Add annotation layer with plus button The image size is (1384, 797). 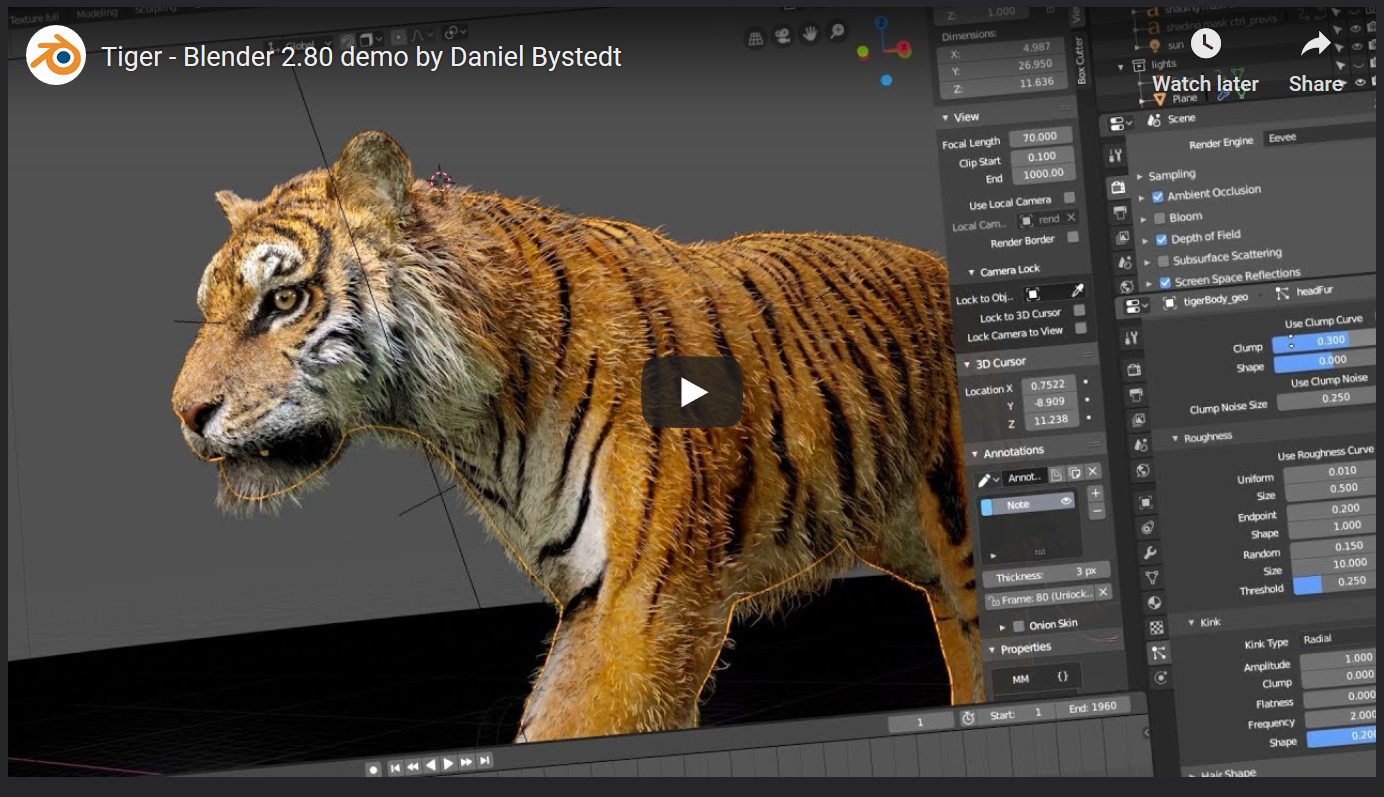[x=1095, y=493]
